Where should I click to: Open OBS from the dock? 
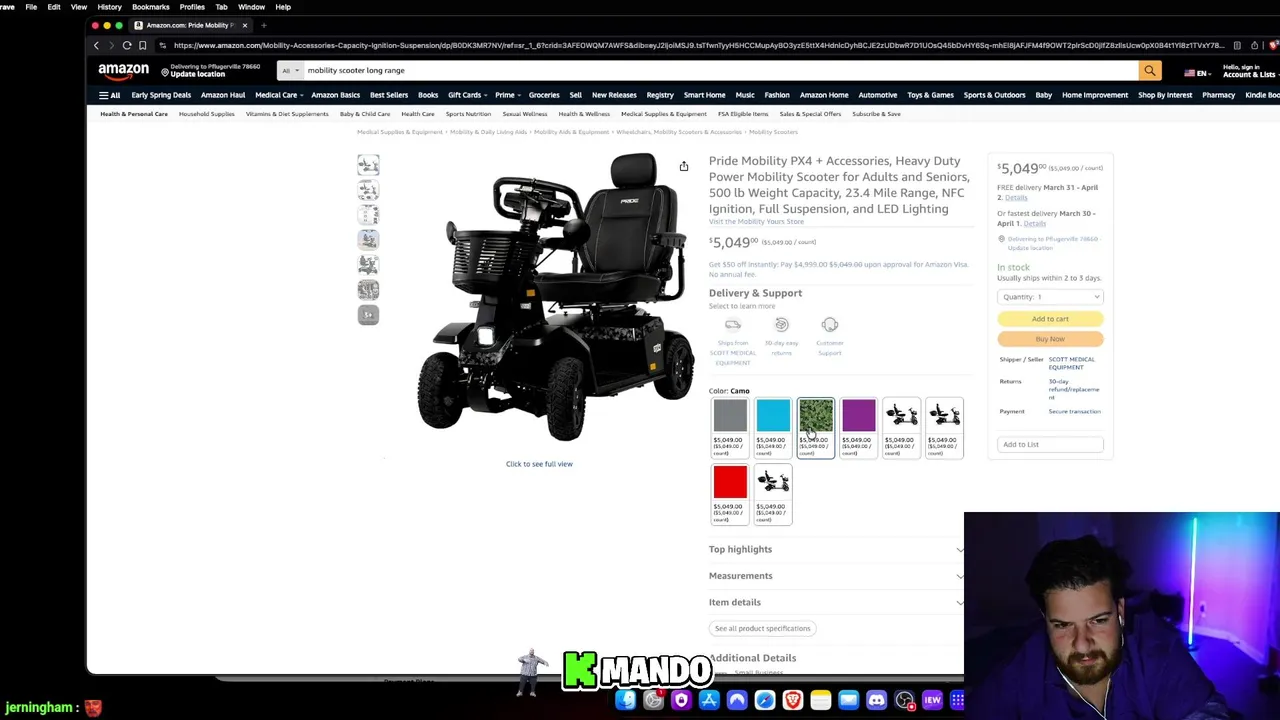905,700
